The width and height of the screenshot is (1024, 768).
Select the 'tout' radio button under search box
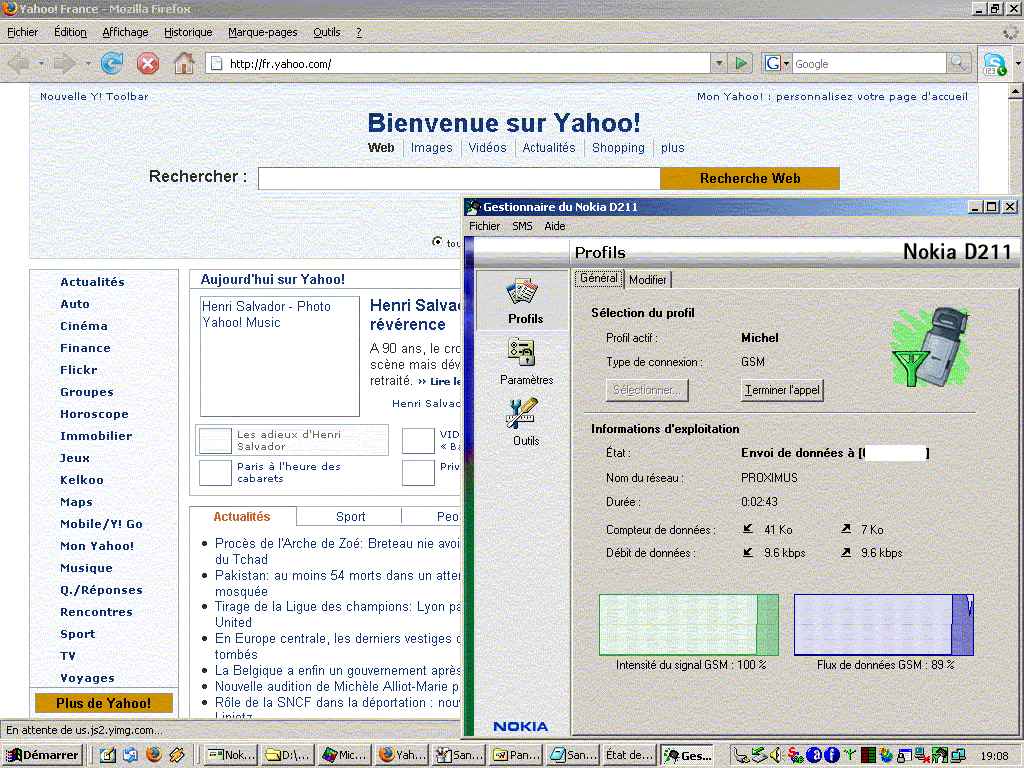pos(437,242)
